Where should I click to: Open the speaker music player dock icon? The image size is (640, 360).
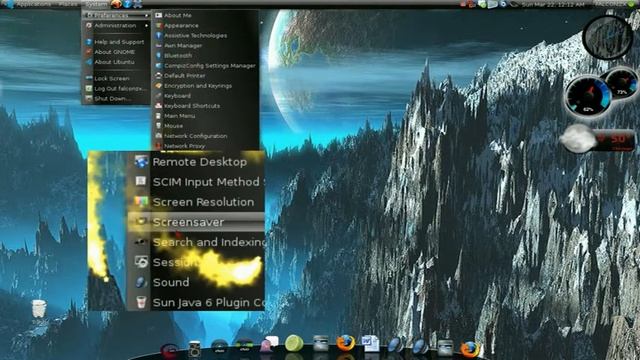(x=194, y=349)
